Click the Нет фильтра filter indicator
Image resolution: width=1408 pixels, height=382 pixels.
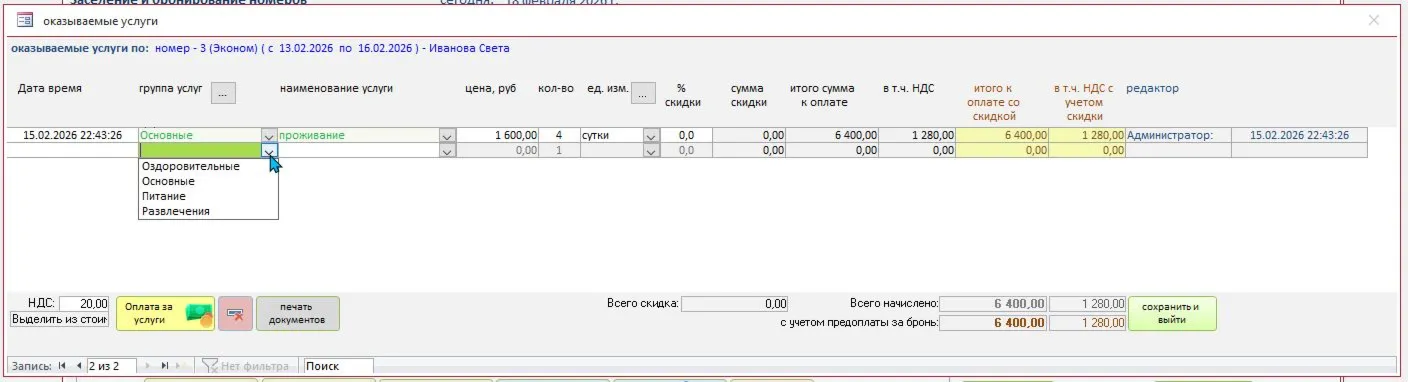[246, 366]
